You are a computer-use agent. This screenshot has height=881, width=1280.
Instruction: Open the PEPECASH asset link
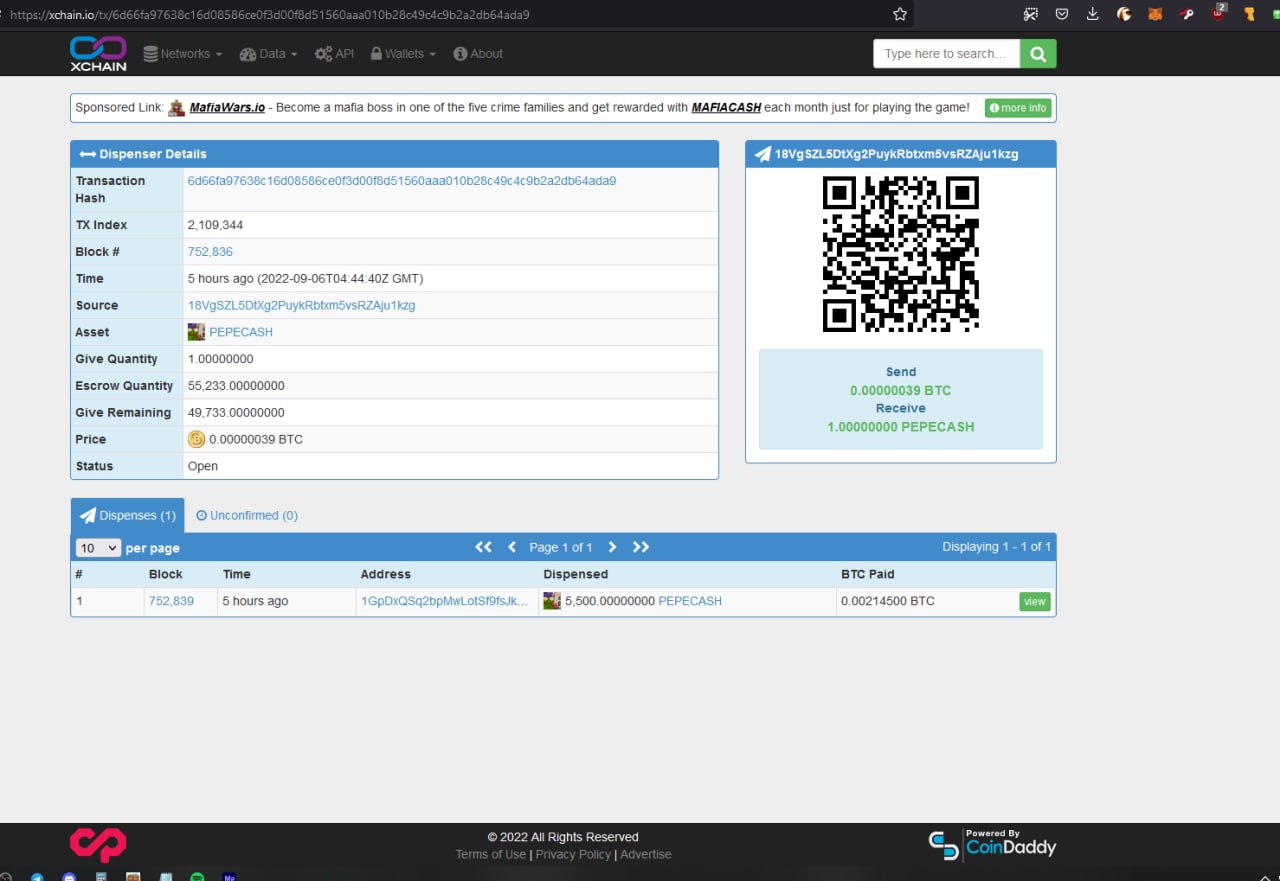pos(241,332)
